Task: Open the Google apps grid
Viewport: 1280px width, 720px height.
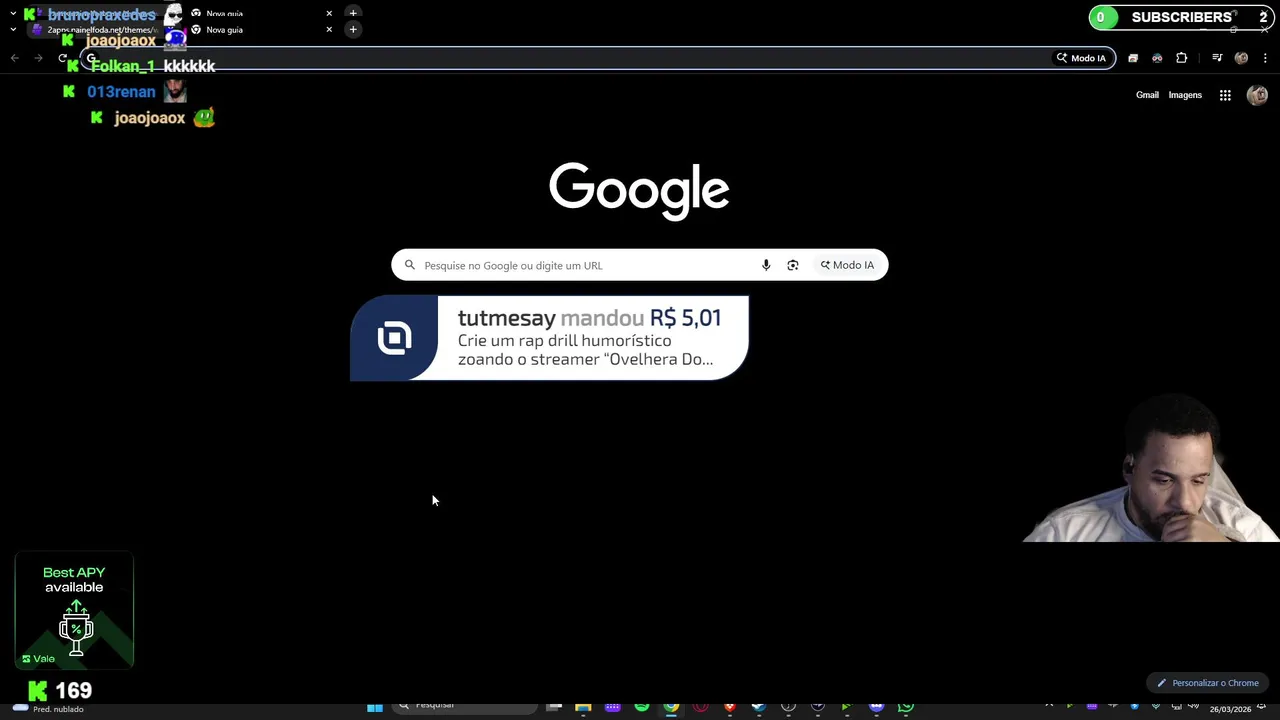Action: [1225, 95]
